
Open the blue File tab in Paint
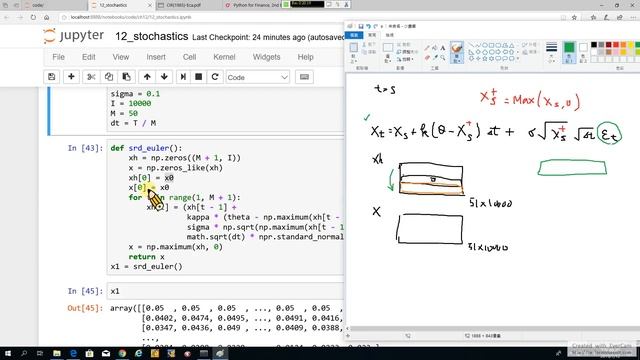(x=354, y=35)
